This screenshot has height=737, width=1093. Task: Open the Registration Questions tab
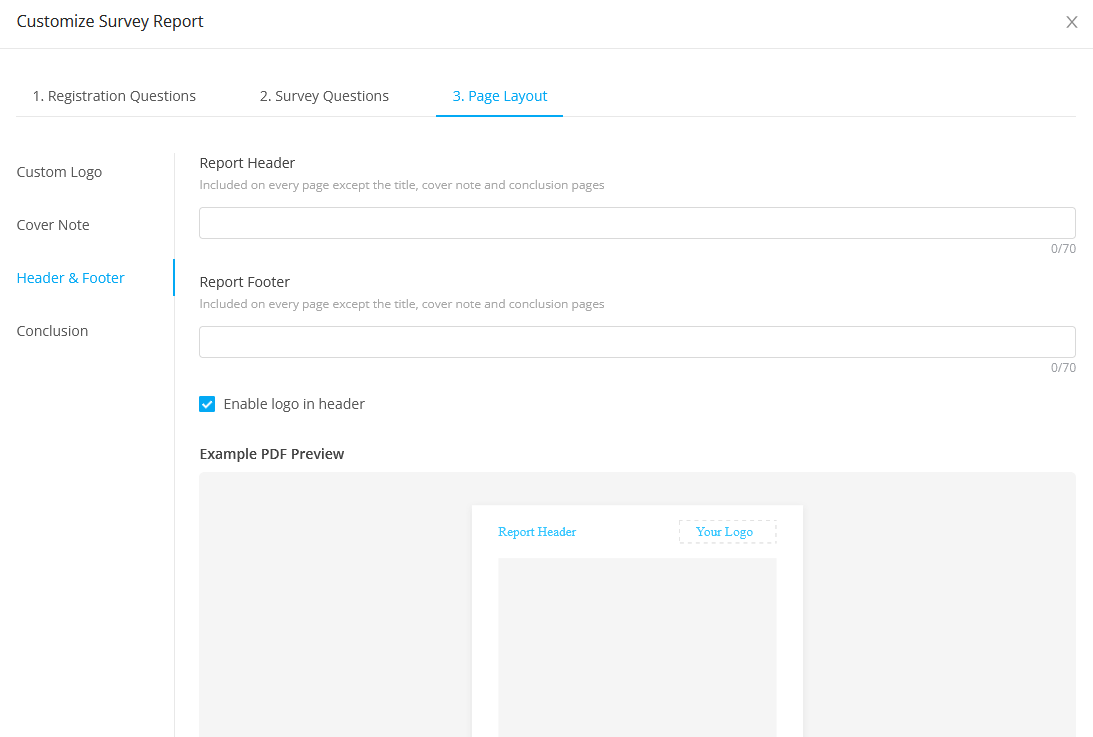click(x=114, y=96)
